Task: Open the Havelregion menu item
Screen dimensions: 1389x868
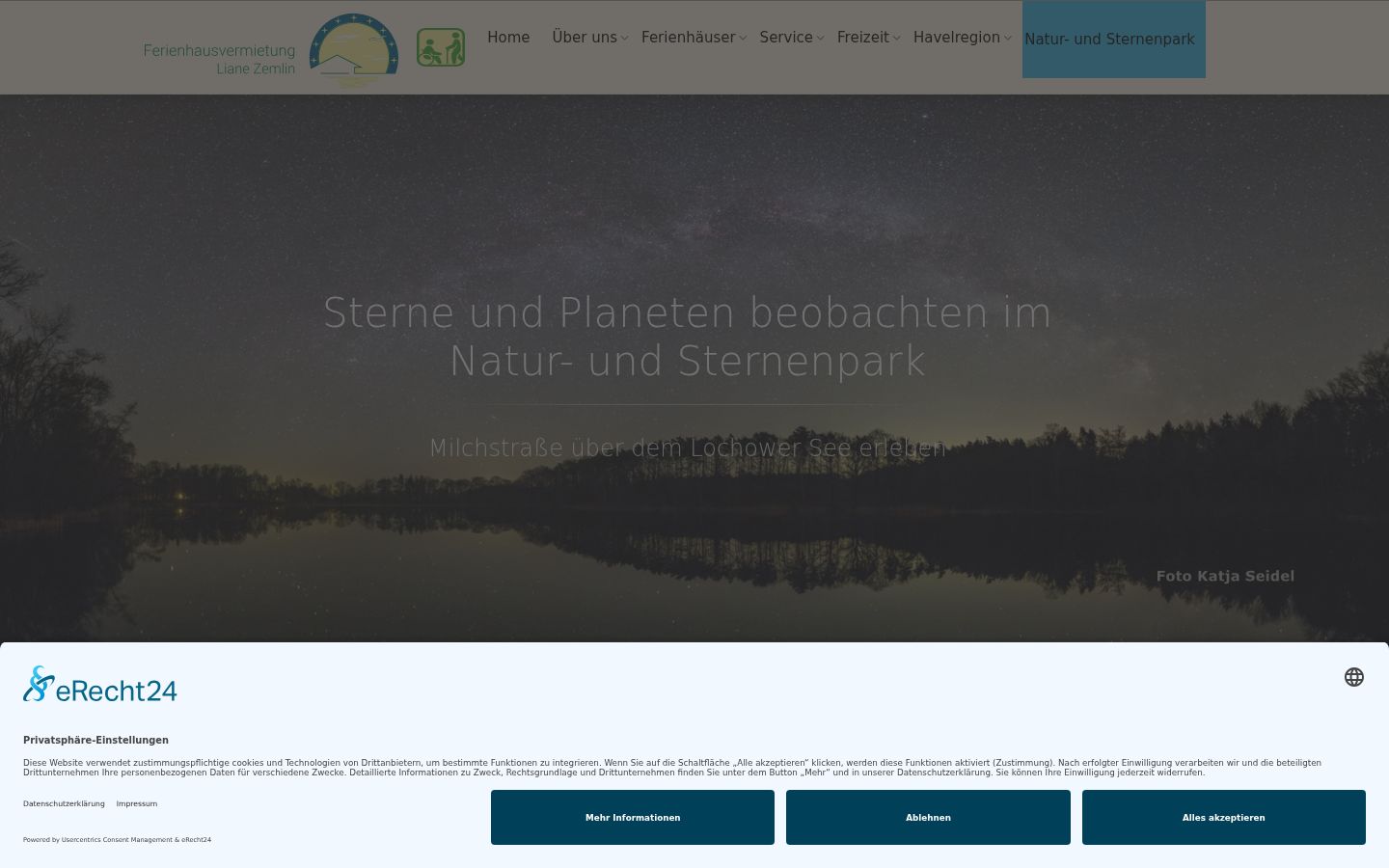Action: [957, 38]
